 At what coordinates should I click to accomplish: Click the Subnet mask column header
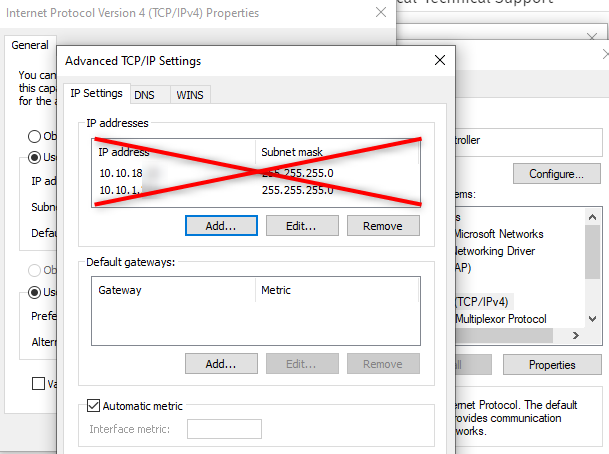pos(334,152)
